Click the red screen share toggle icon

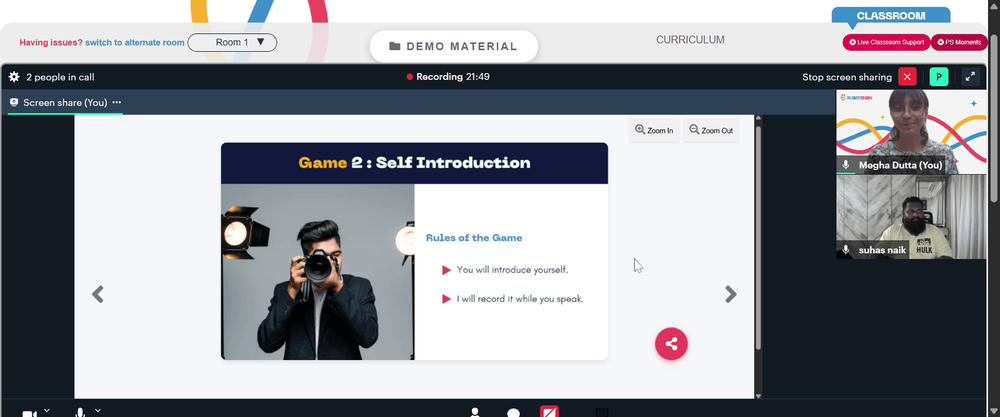(550, 411)
